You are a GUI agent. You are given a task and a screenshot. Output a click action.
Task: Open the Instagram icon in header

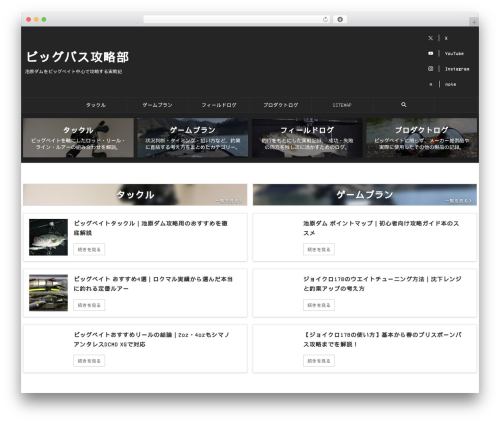430,69
